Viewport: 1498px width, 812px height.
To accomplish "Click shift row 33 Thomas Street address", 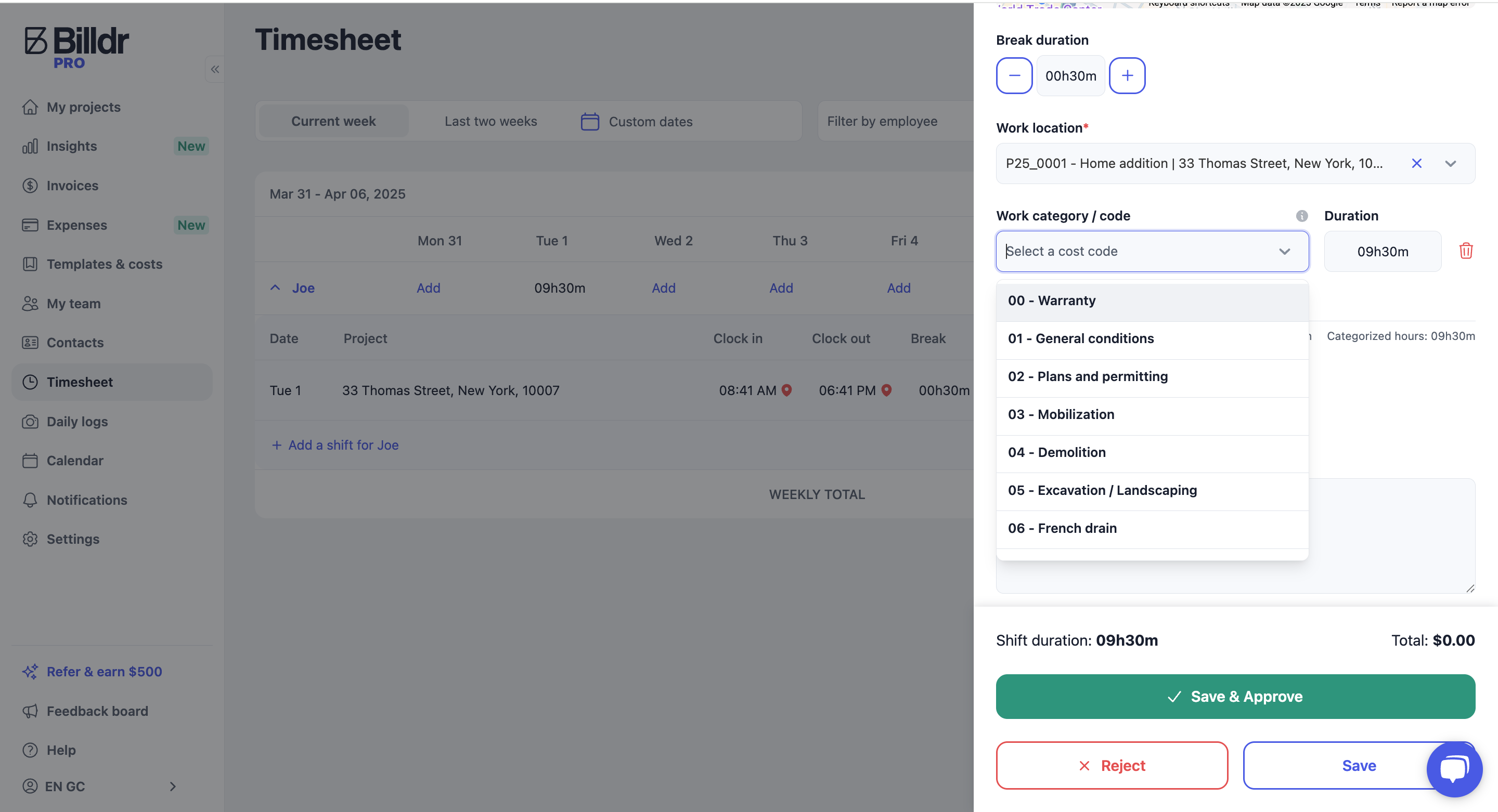I will pyautogui.click(x=450, y=390).
